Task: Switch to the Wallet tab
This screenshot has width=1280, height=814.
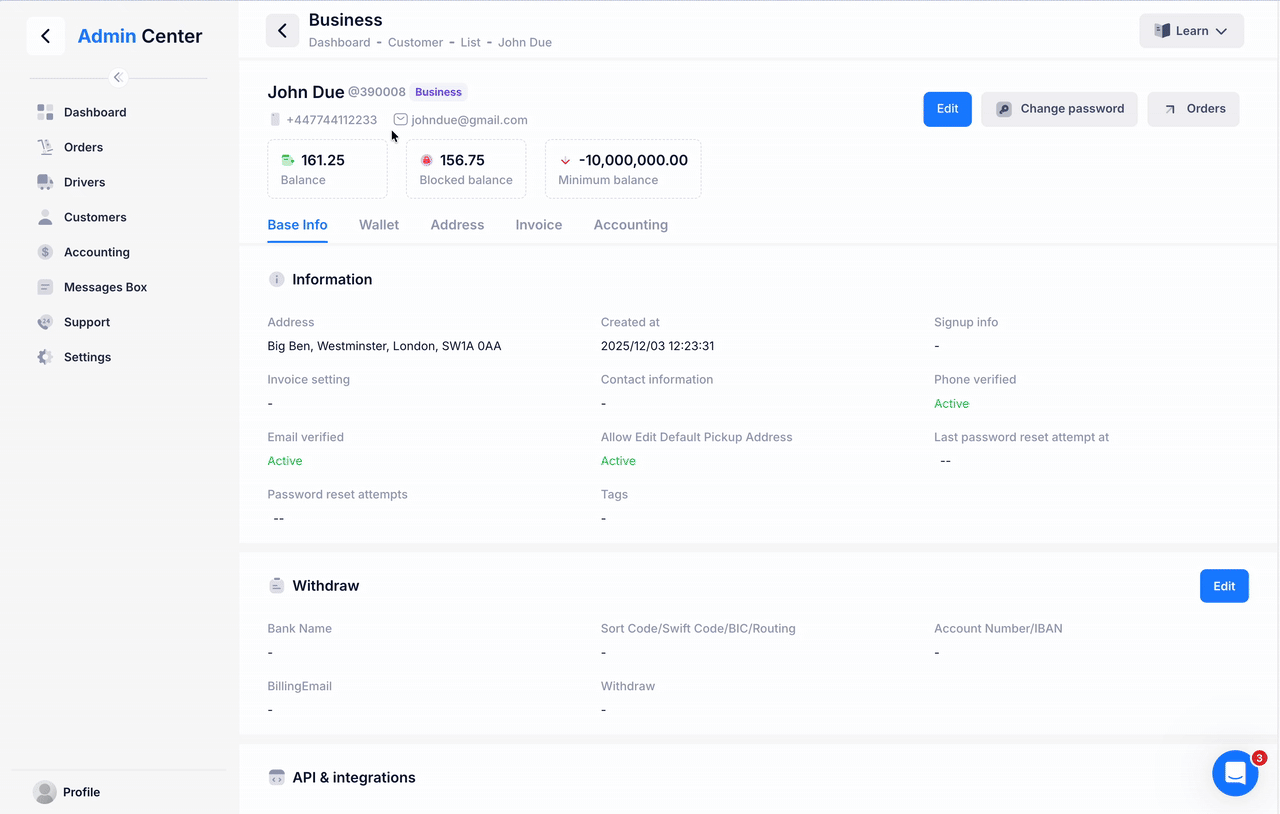Action: (x=378, y=224)
